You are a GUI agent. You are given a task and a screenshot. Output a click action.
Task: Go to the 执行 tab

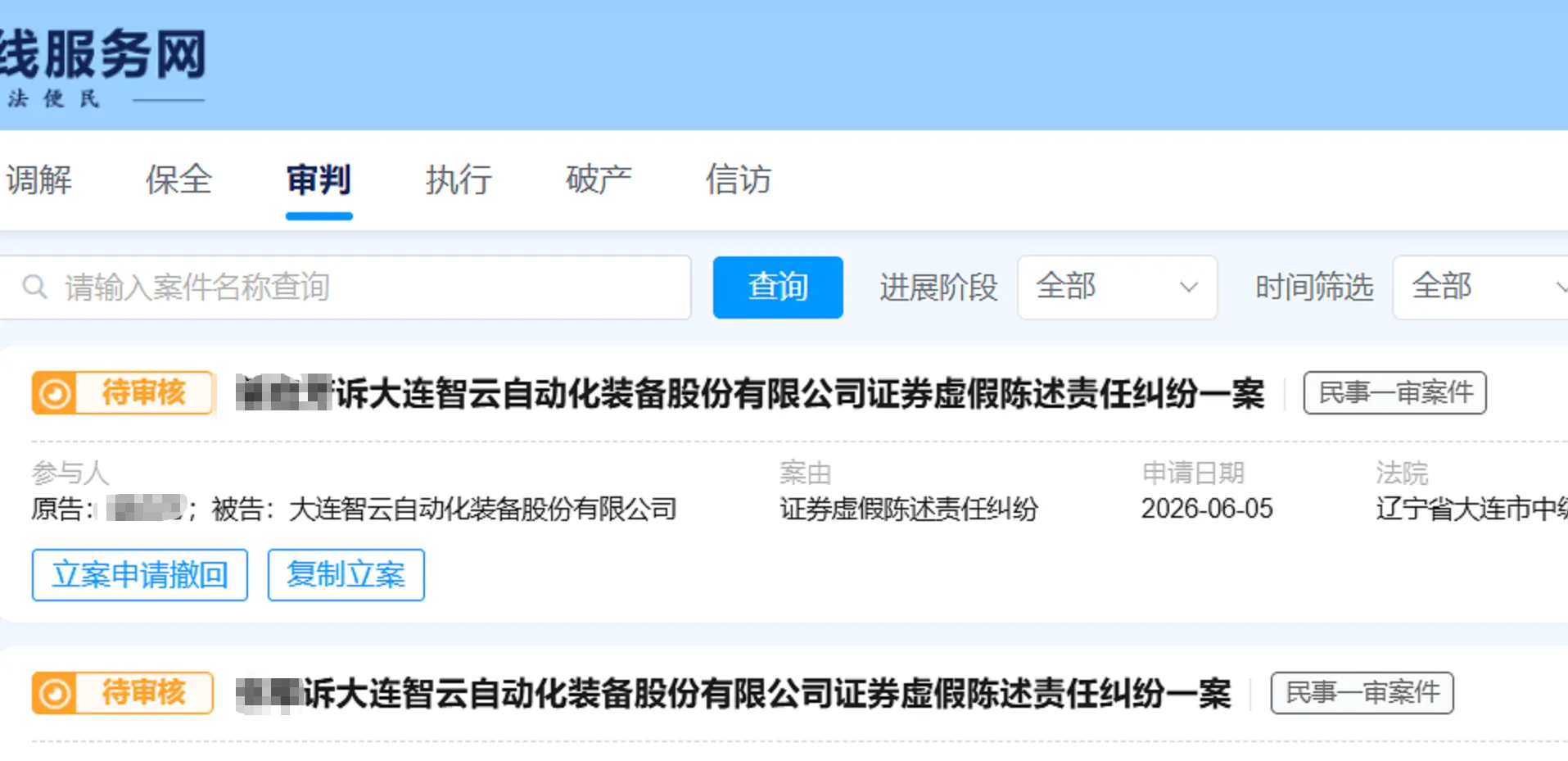pyautogui.click(x=459, y=179)
